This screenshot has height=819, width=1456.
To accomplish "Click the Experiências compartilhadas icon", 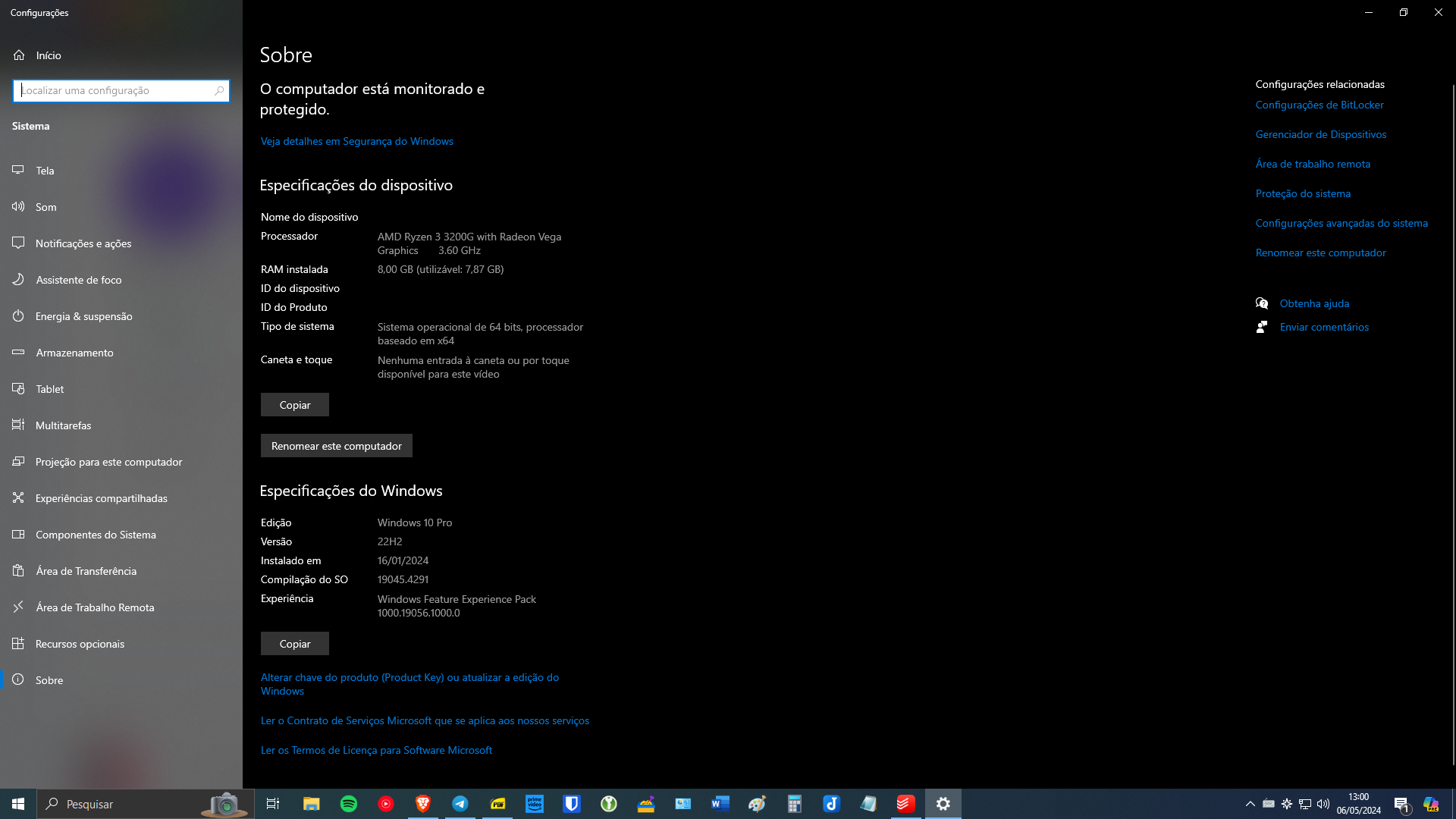I will click(18, 497).
